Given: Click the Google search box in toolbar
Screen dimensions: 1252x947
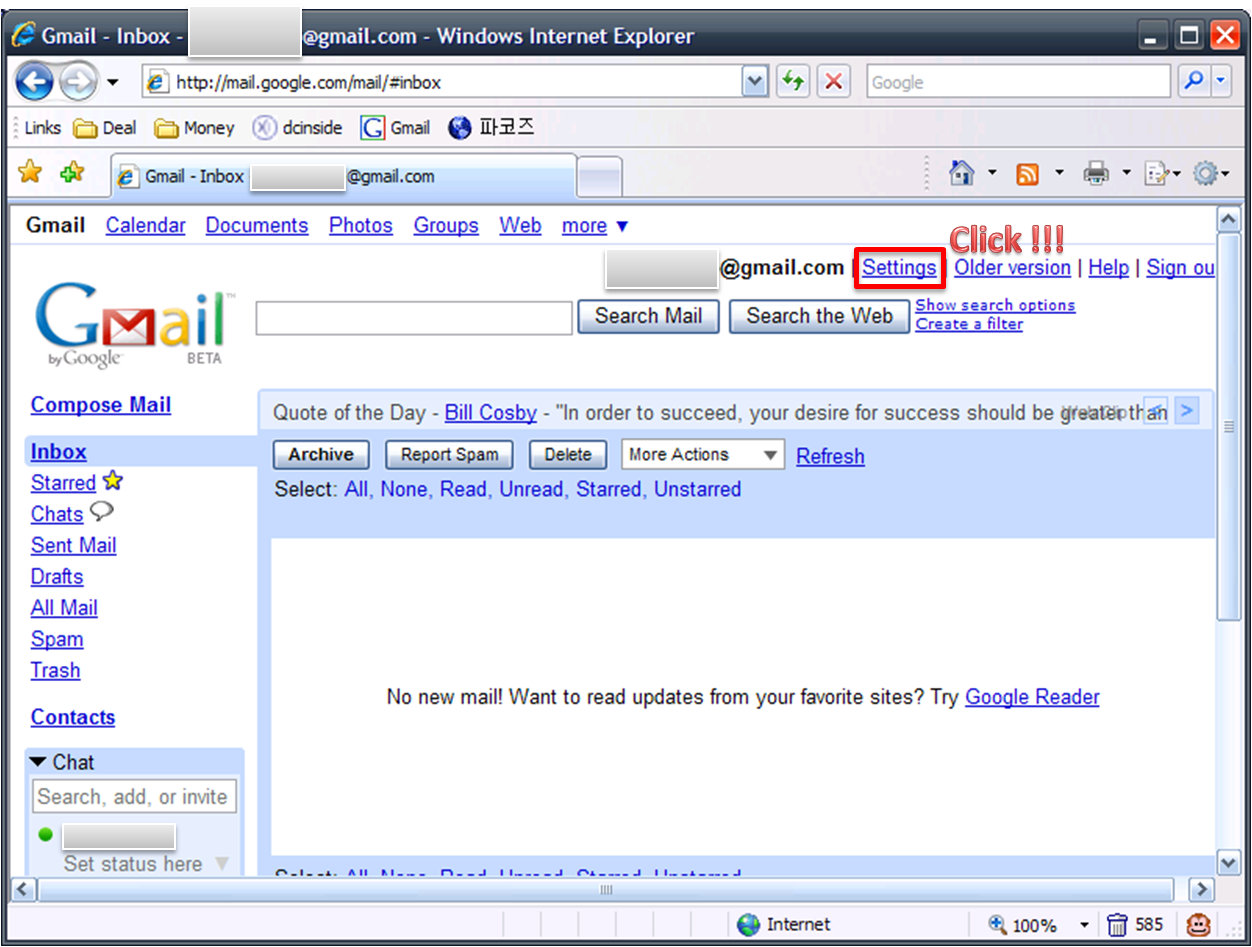Looking at the screenshot, I should [1017, 82].
